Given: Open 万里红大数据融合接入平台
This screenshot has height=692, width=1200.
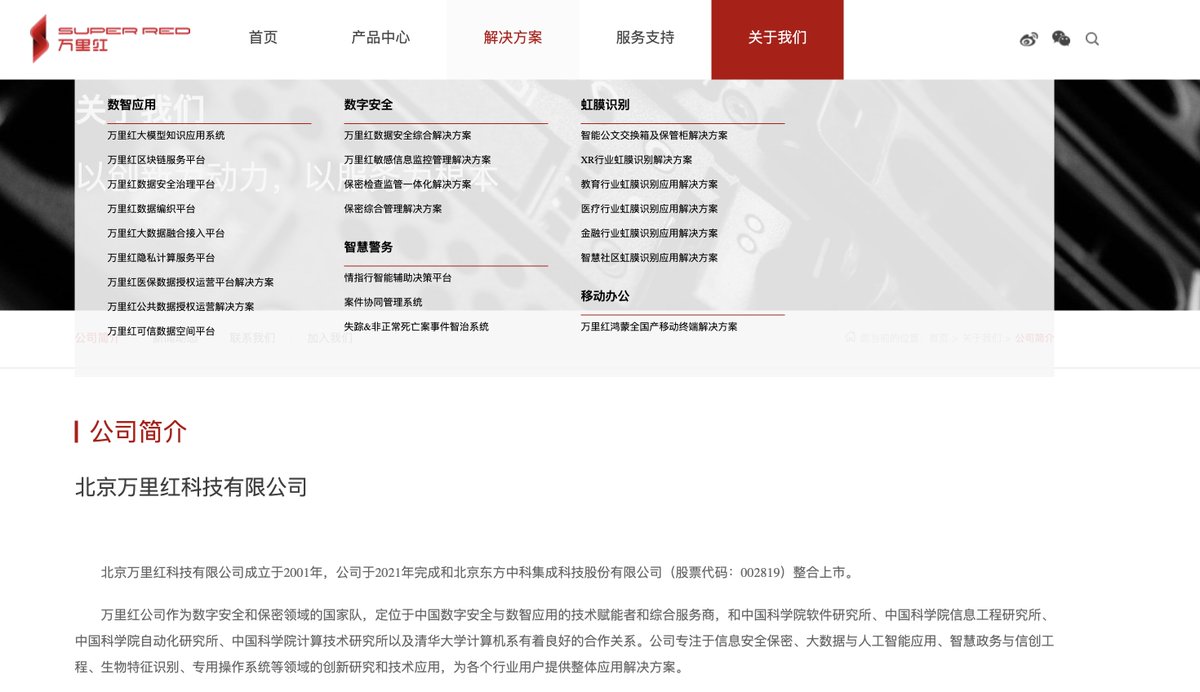Looking at the screenshot, I should 166,233.
